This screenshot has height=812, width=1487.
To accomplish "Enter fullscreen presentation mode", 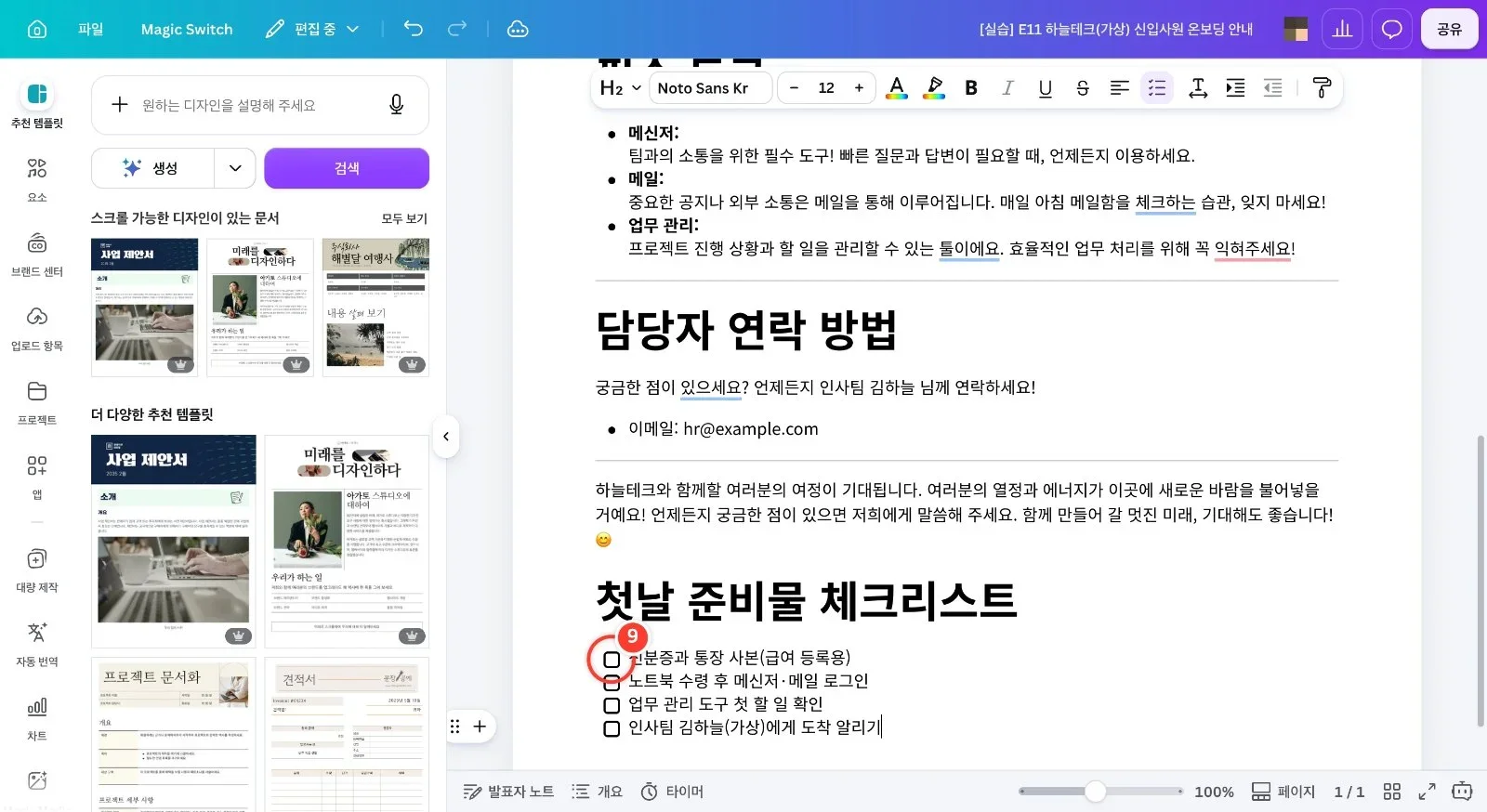I will [x=1427, y=792].
